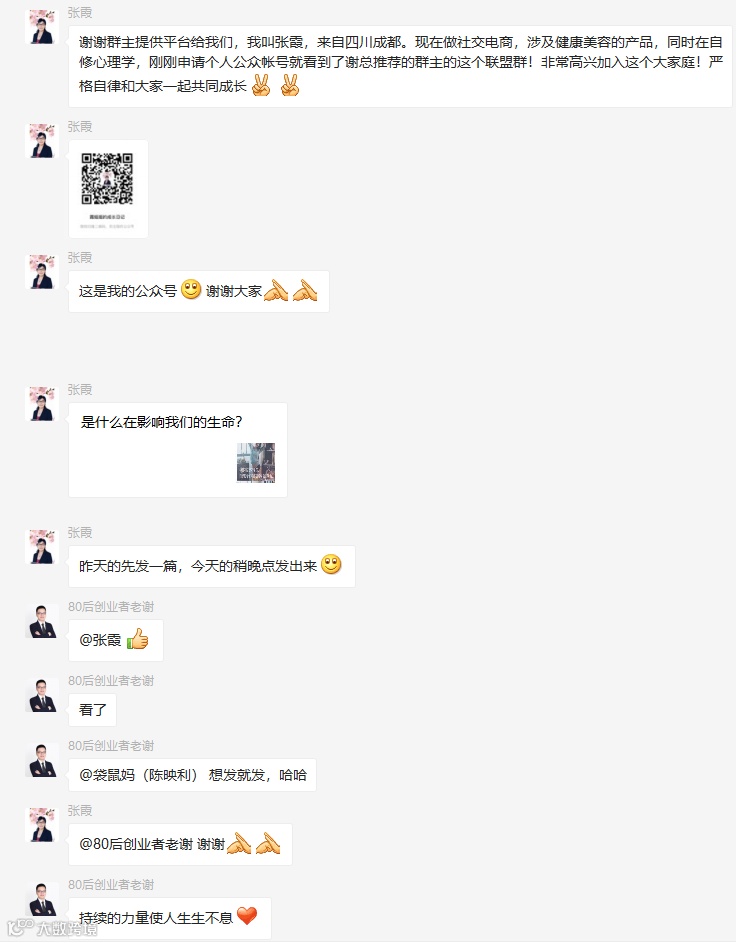Open the article '是什么在影响我们的生命?' card
This screenshot has height=943, width=736.
[178, 450]
